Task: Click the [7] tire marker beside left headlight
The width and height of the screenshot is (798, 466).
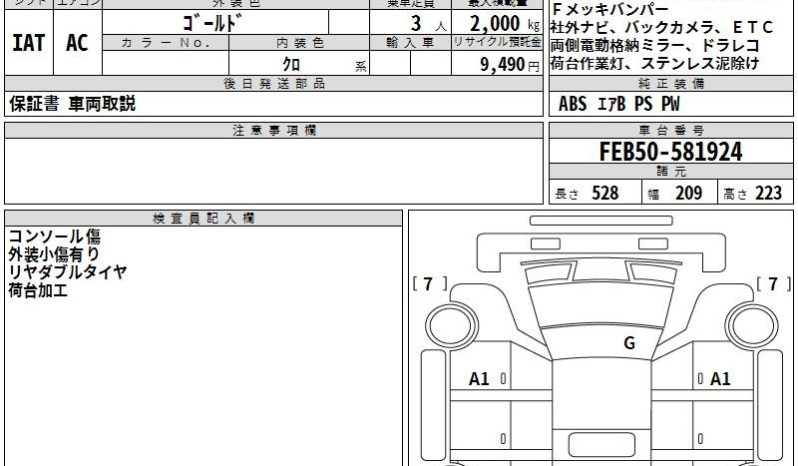Action: [430, 284]
